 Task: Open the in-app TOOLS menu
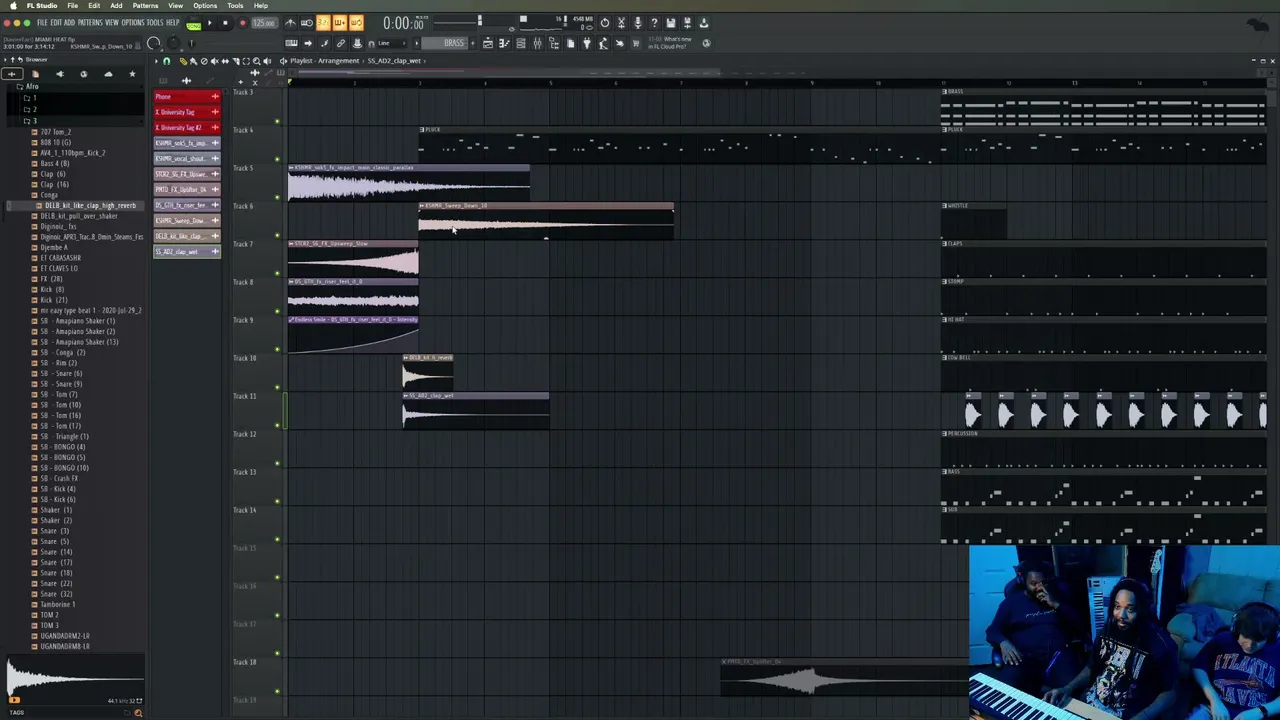pos(155,23)
